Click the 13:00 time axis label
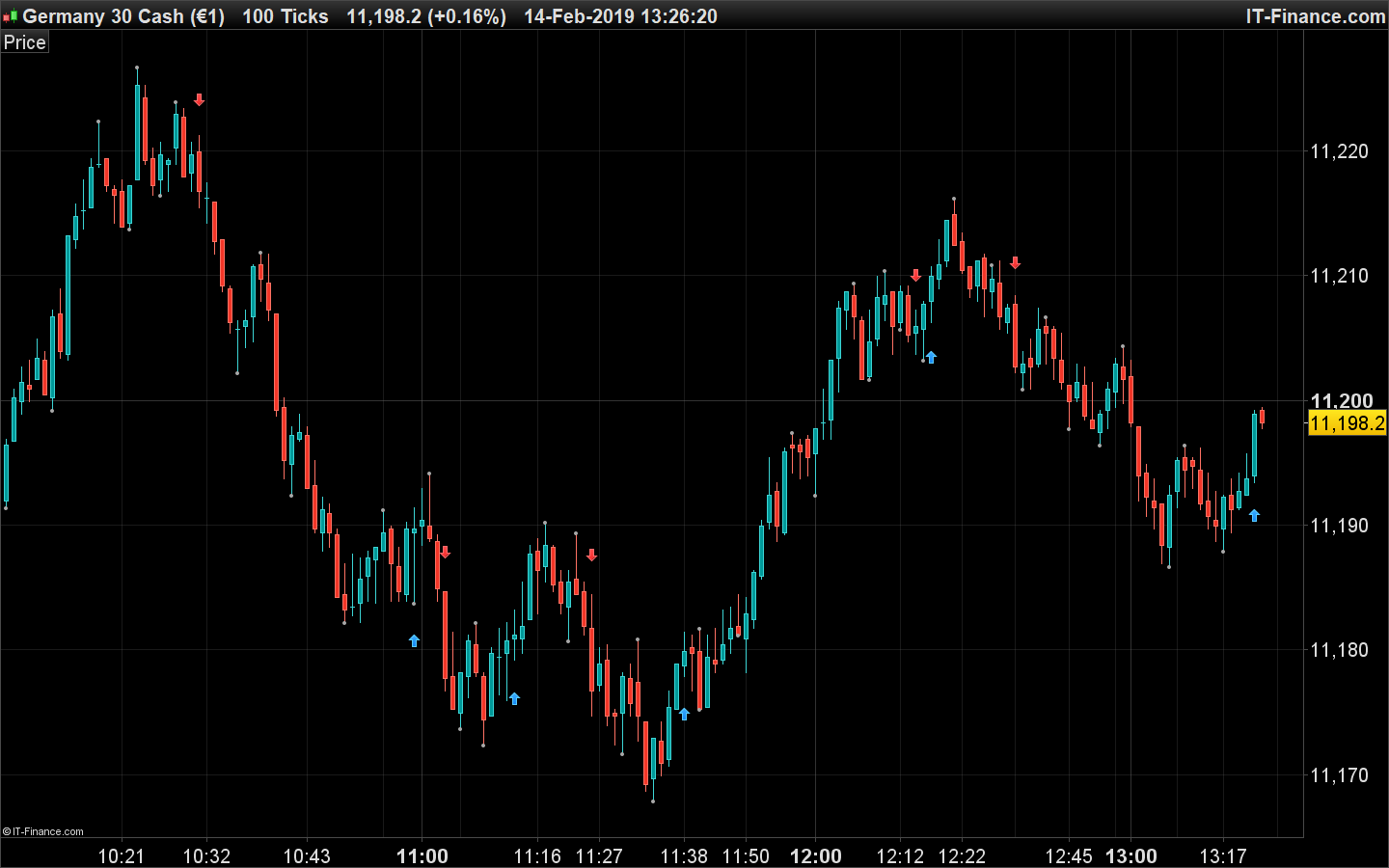Image resolution: width=1389 pixels, height=868 pixels. tap(1131, 856)
